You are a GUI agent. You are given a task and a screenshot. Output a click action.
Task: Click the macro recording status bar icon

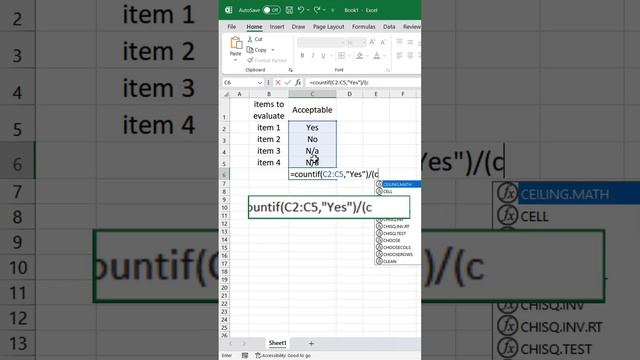(x=244, y=356)
